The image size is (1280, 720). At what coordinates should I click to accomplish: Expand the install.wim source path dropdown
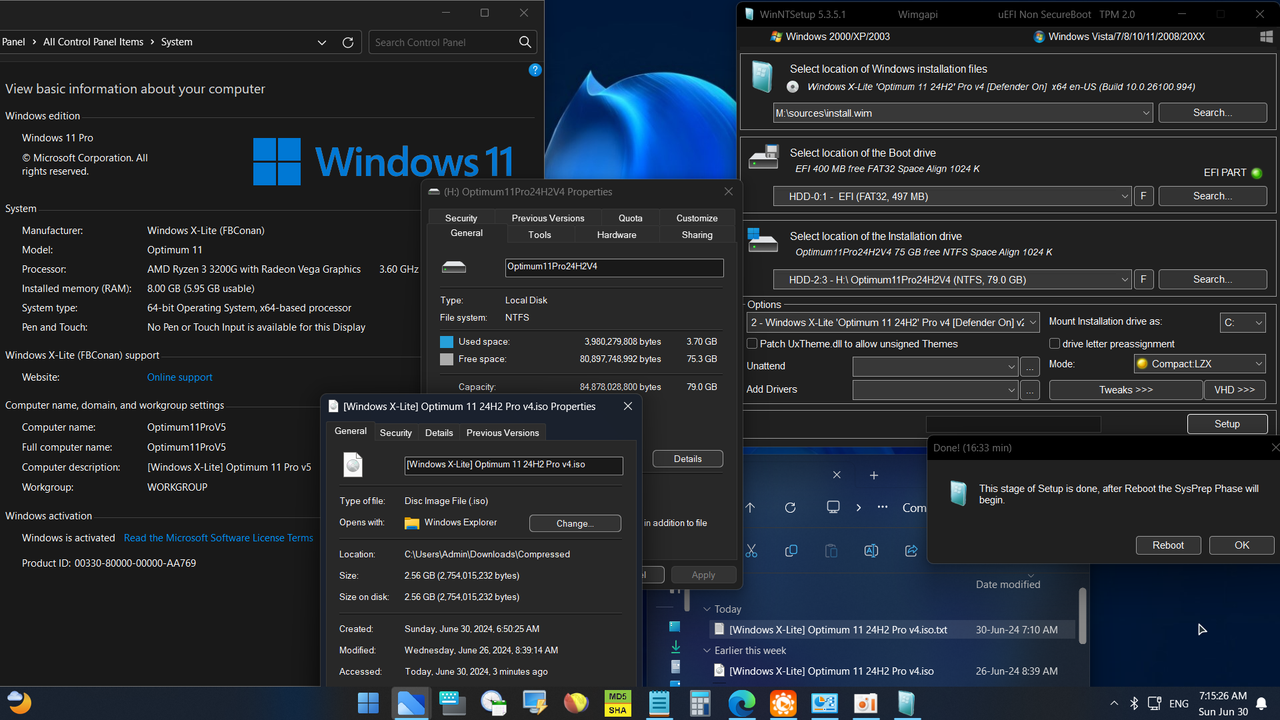[x=1146, y=113]
